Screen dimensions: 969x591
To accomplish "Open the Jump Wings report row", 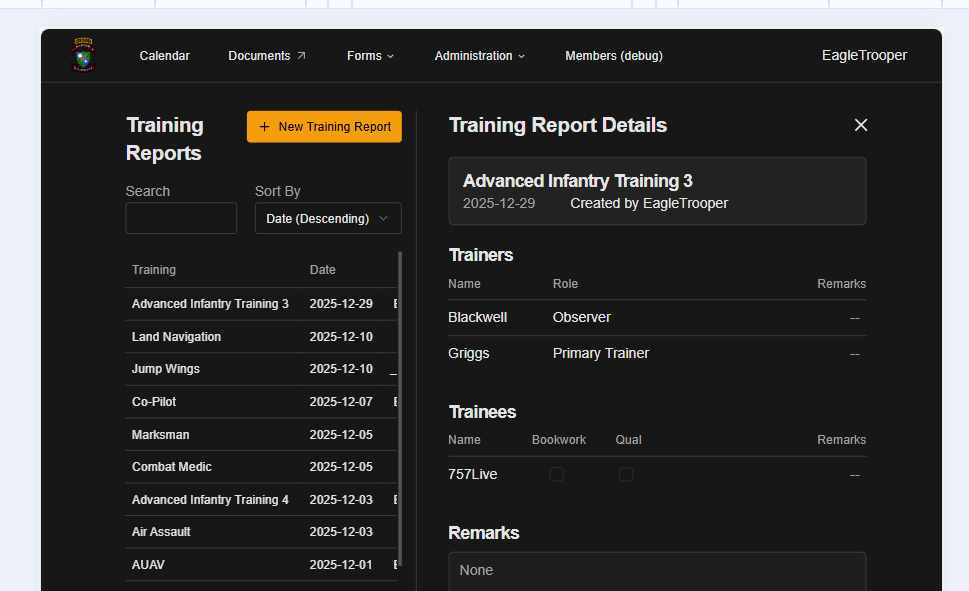I will point(166,369).
